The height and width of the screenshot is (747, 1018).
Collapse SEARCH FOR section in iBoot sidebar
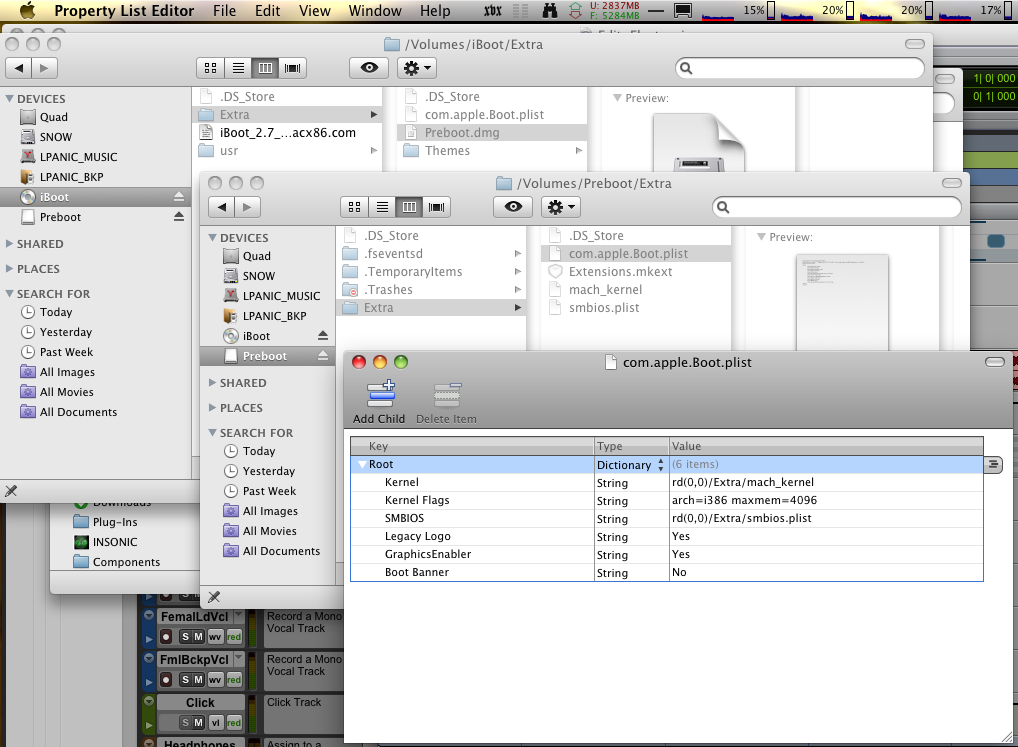(9, 293)
